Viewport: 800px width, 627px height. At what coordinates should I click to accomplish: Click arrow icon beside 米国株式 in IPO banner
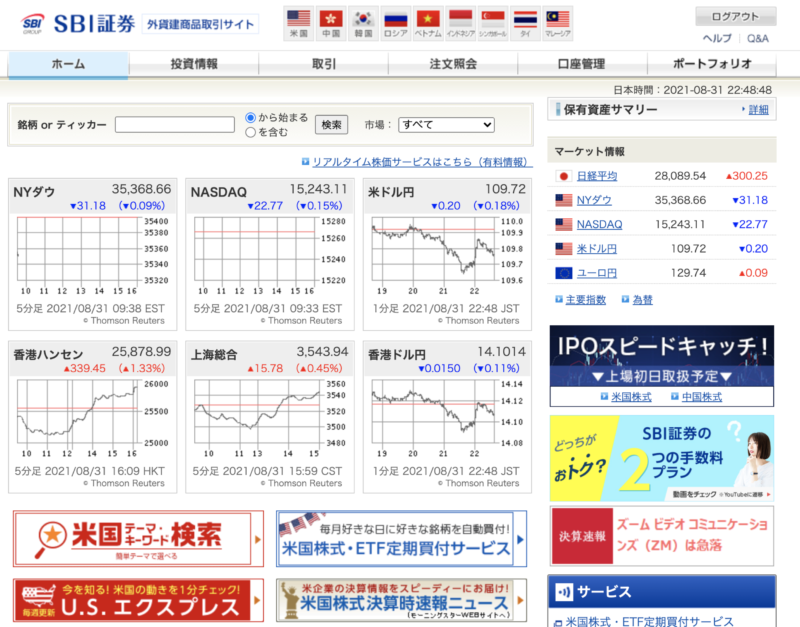(604, 396)
